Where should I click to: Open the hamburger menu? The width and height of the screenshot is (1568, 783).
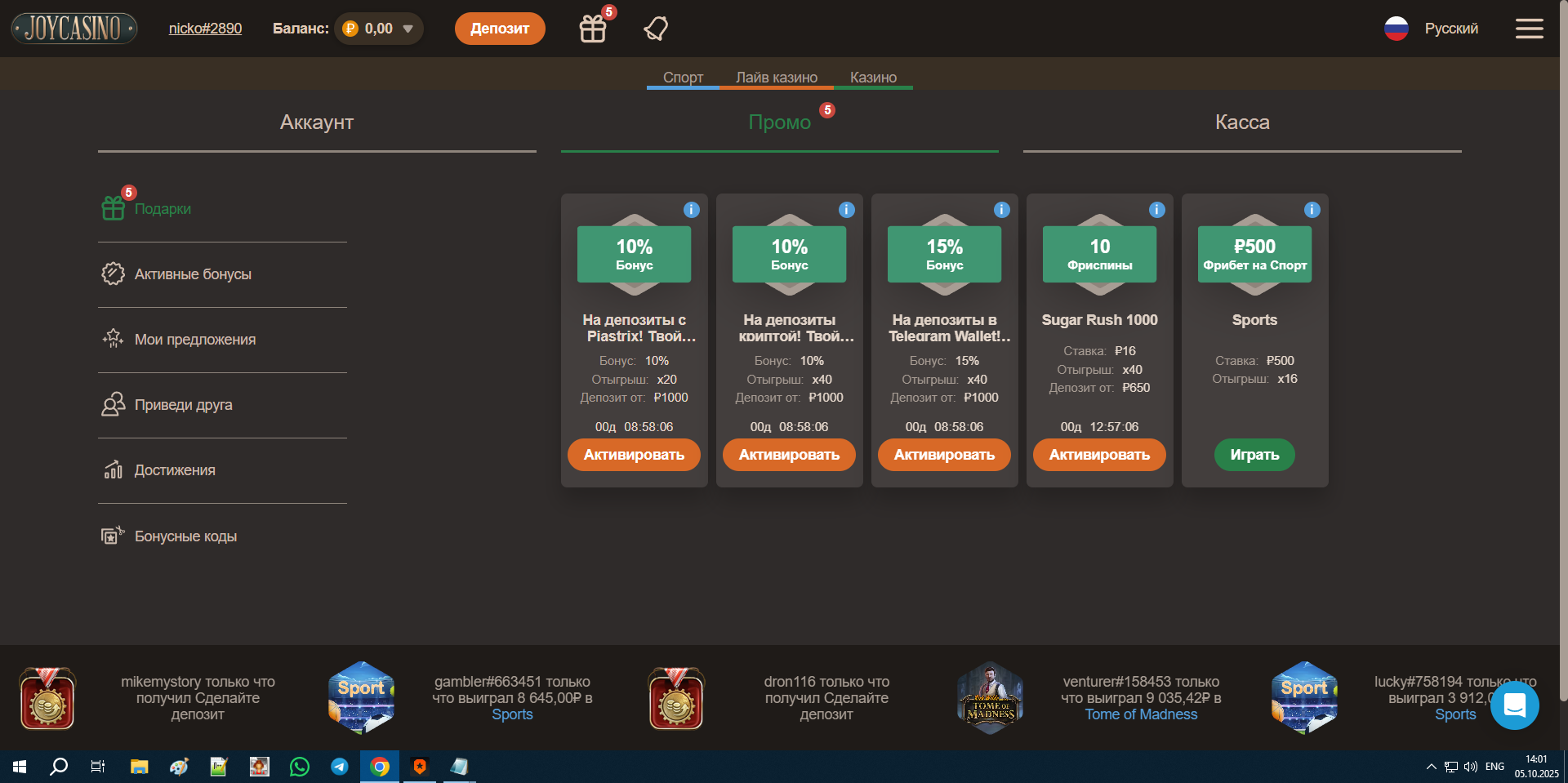(1529, 29)
